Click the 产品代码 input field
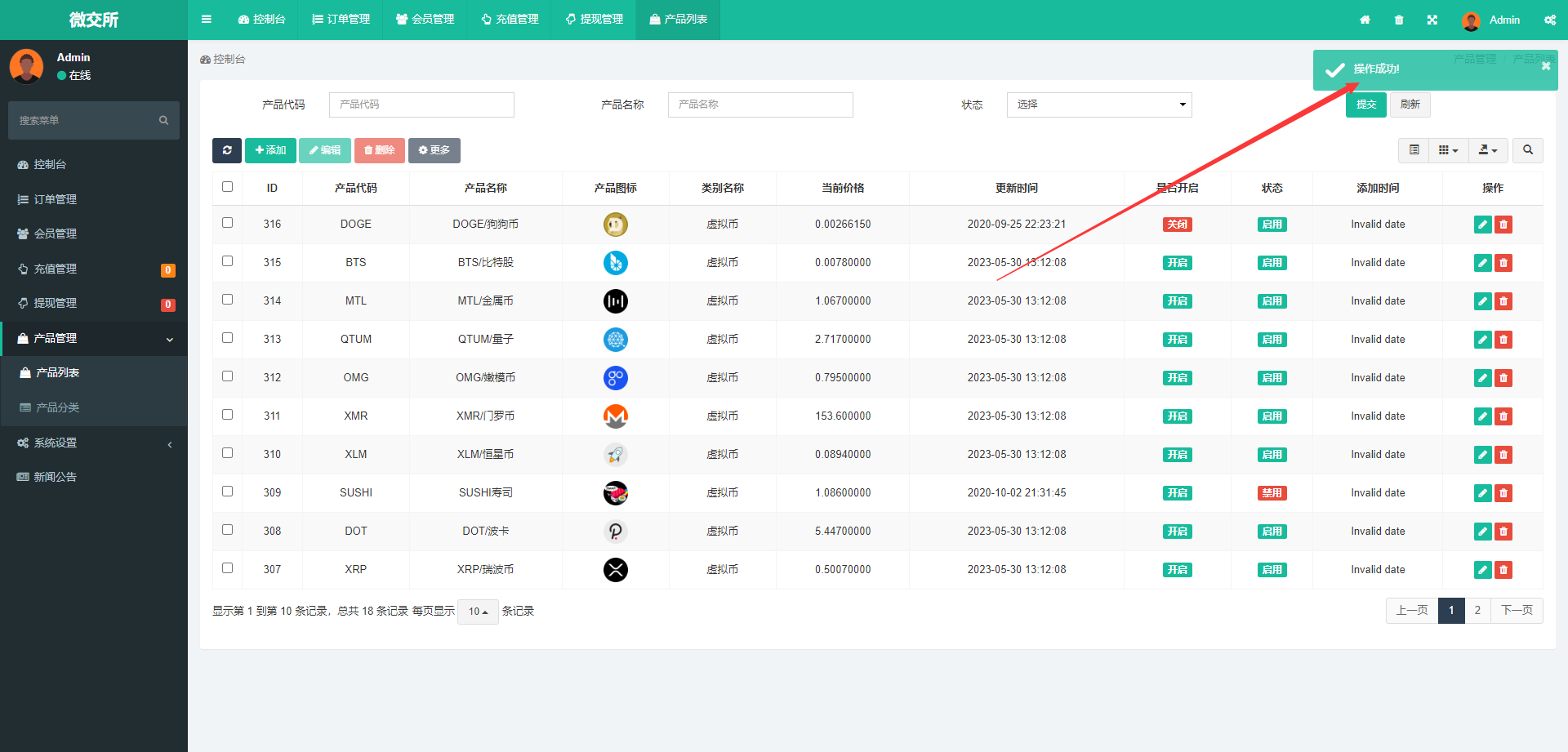Viewport: 1568px width, 752px height. pyautogui.click(x=421, y=105)
